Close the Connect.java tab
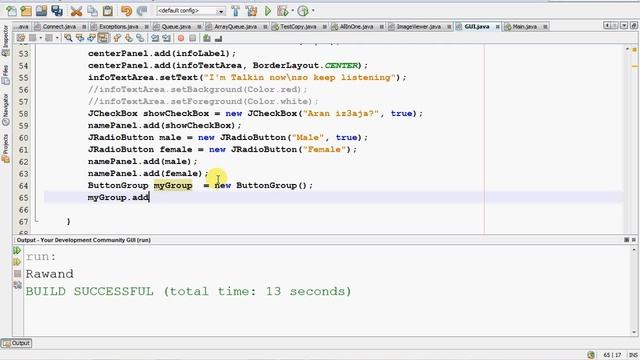 (x=84, y=27)
